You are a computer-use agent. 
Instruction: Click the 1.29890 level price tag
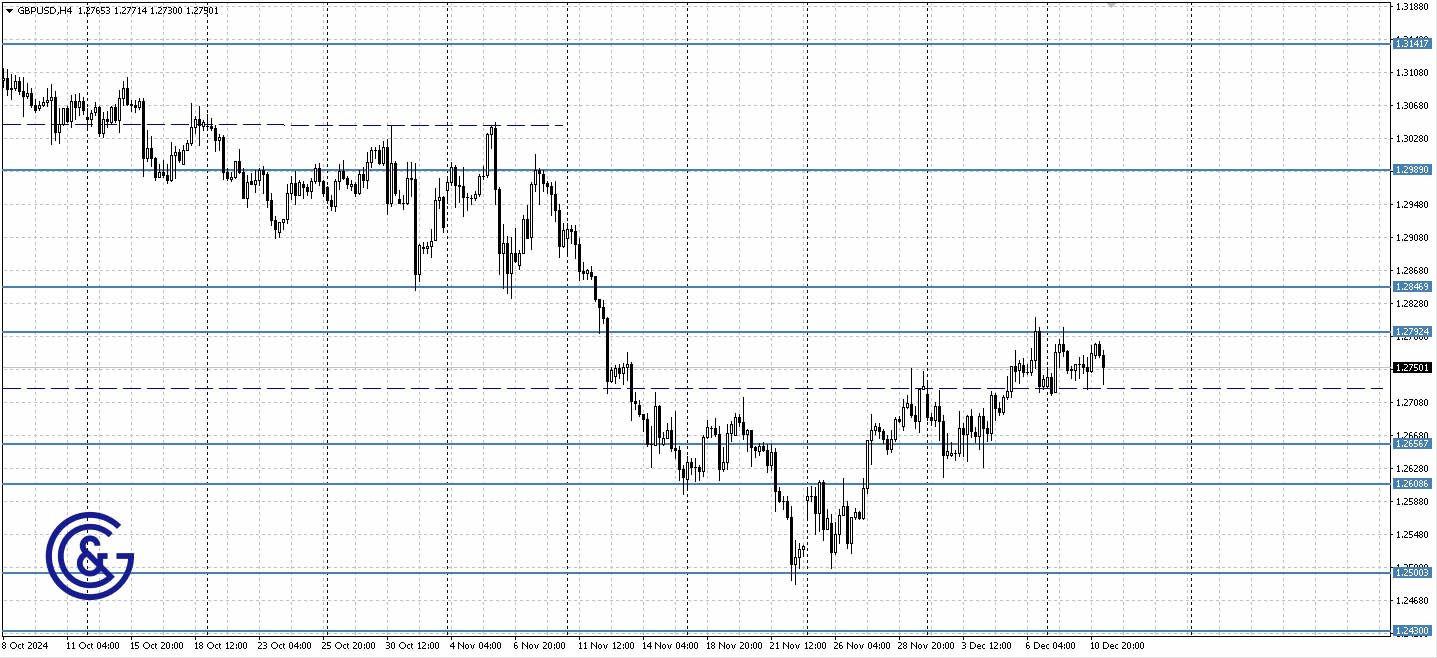(1413, 170)
